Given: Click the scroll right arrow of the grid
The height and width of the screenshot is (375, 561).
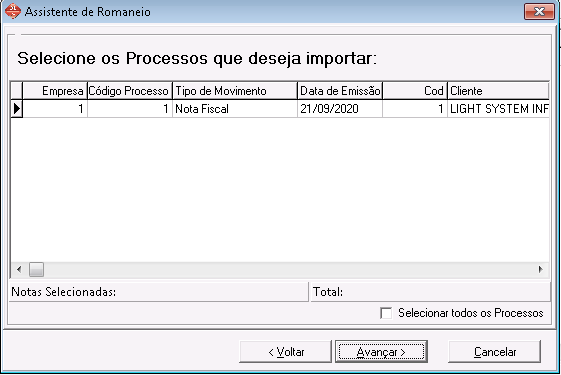Looking at the screenshot, I should pos(541,269).
